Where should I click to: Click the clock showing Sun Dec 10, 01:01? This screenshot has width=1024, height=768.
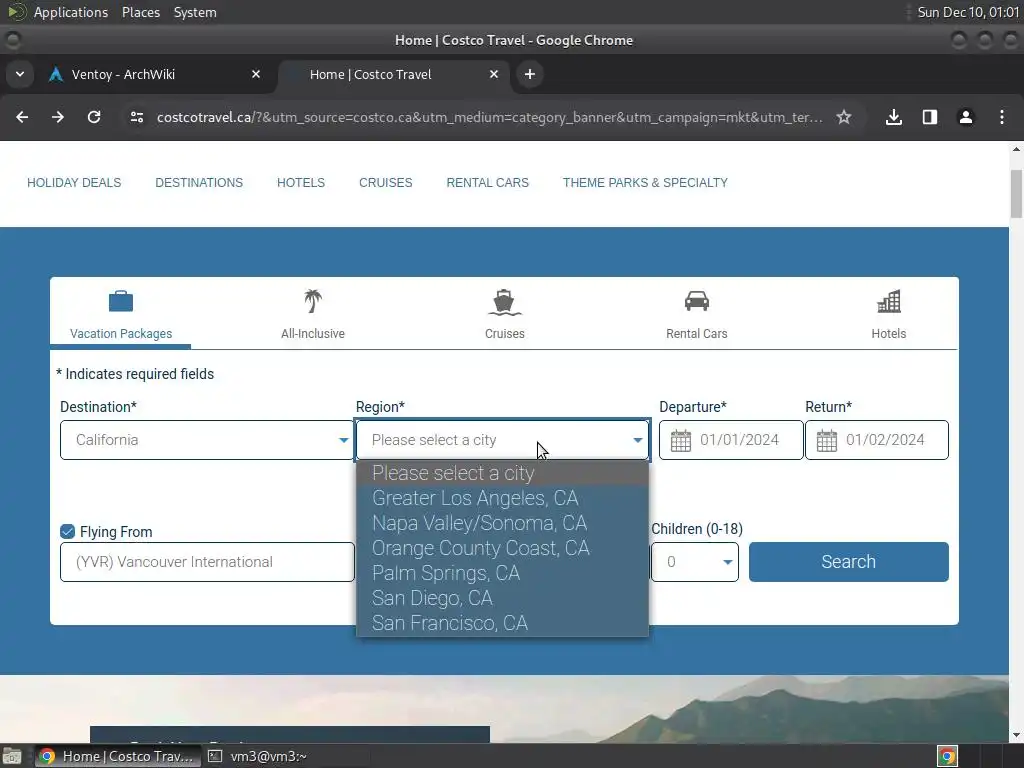[968, 12]
